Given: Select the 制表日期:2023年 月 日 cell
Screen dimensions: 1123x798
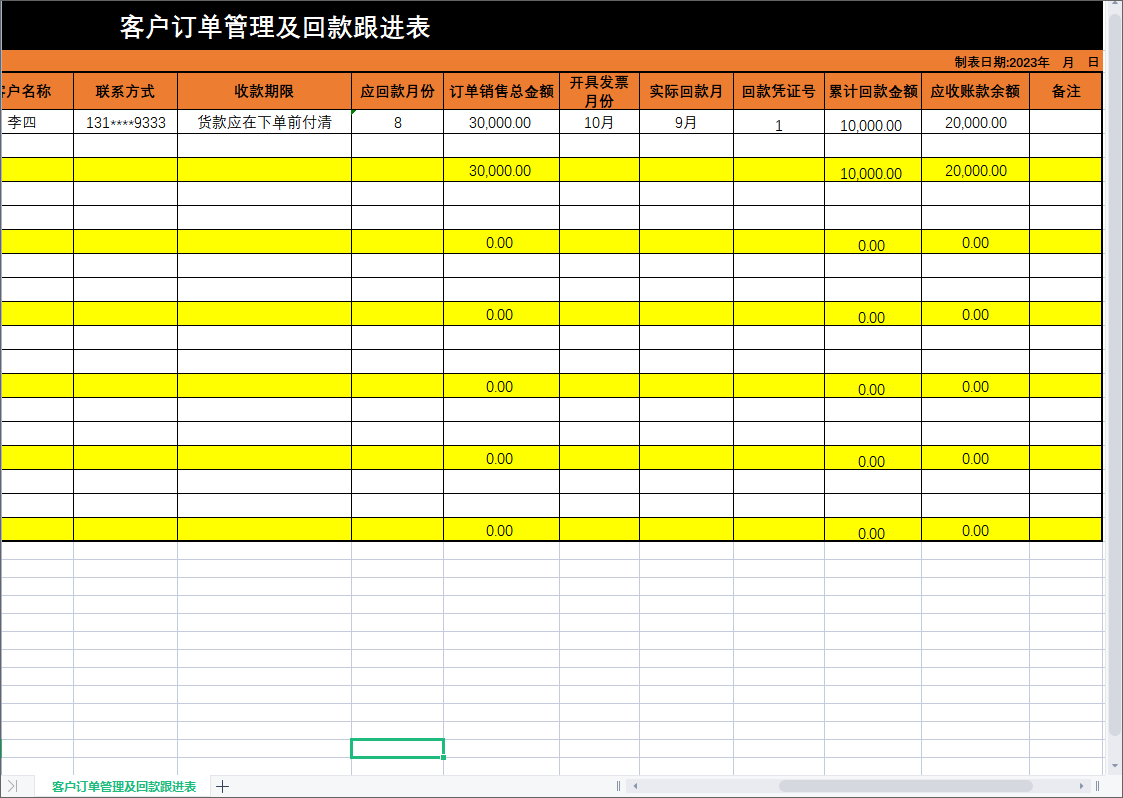Looking at the screenshot, I should [x=1026, y=62].
